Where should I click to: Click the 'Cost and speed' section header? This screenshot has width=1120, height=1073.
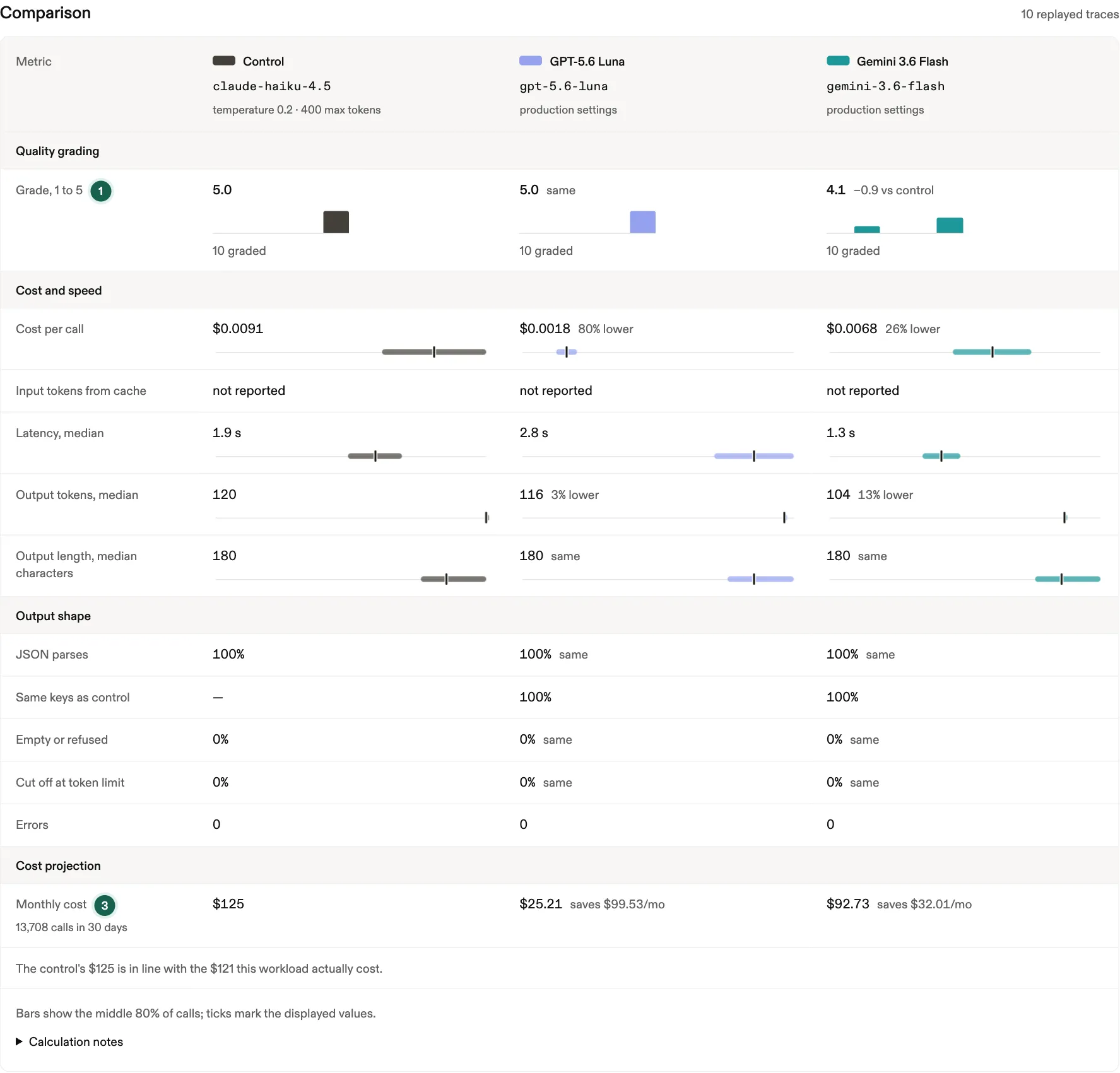(x=59, y=291)
